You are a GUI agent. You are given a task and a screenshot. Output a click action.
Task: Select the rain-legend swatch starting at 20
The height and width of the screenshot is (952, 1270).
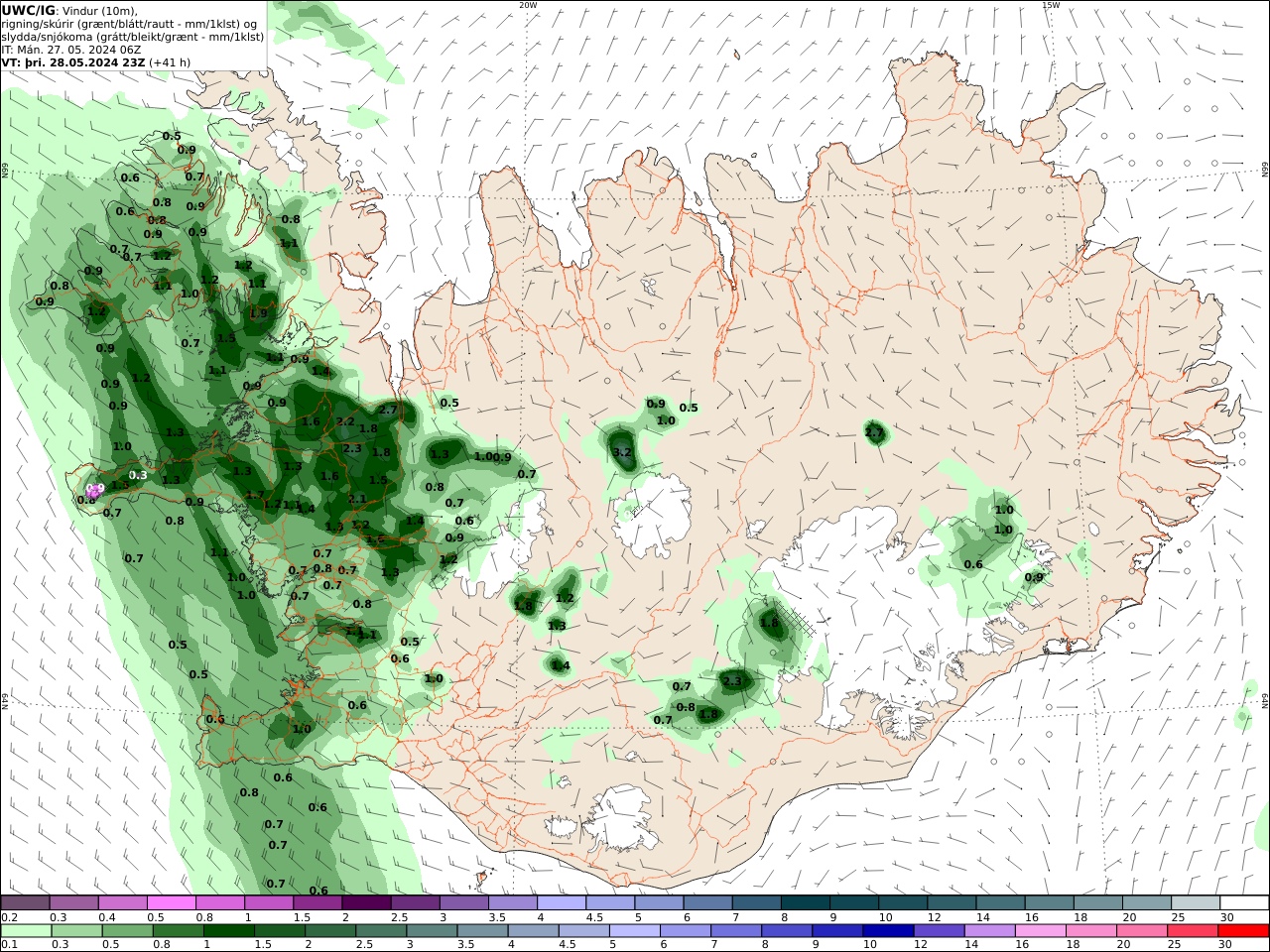[x=1142, y=931]
